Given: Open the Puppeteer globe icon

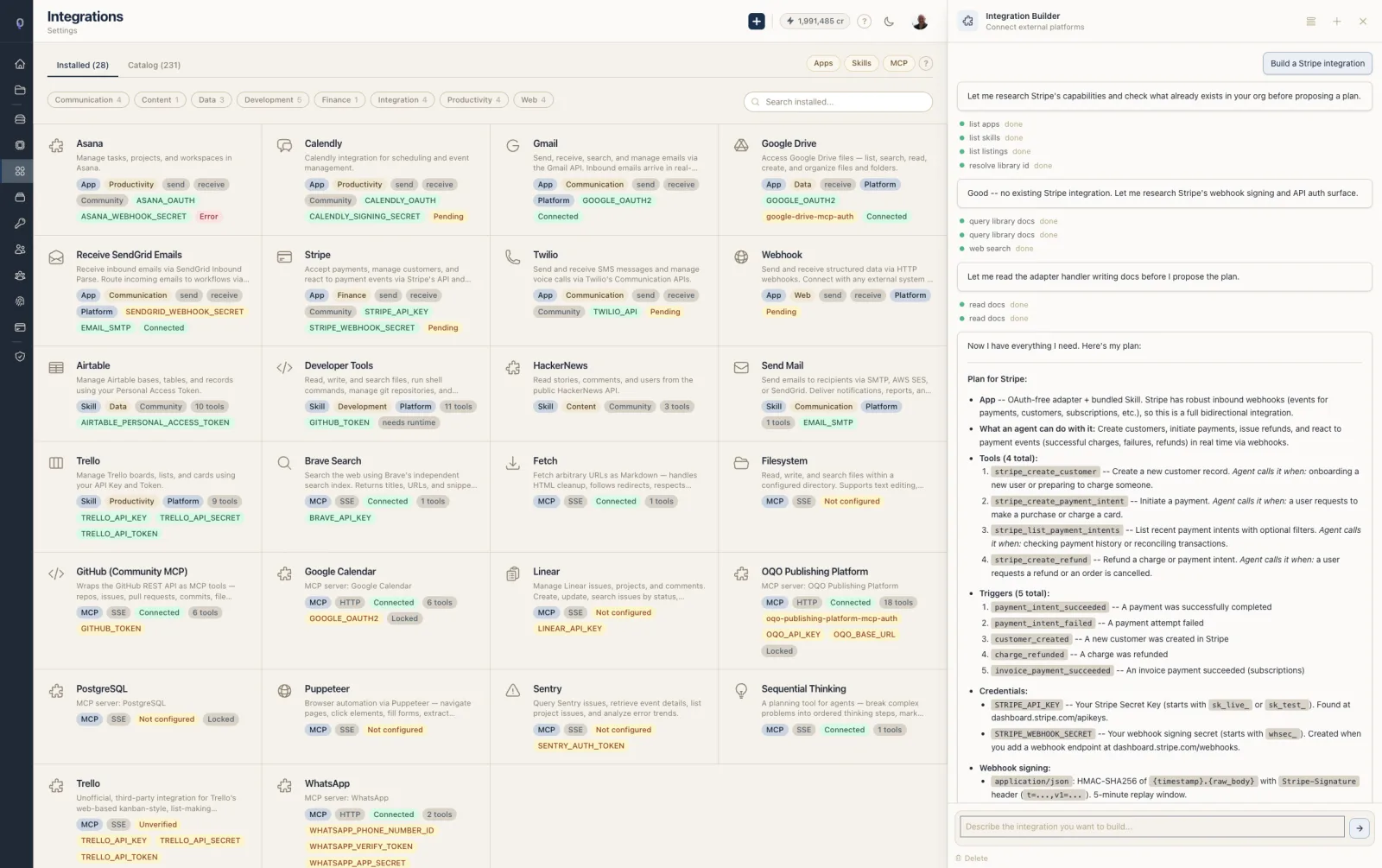Looking at the screenshot, I should click(284, 691).
